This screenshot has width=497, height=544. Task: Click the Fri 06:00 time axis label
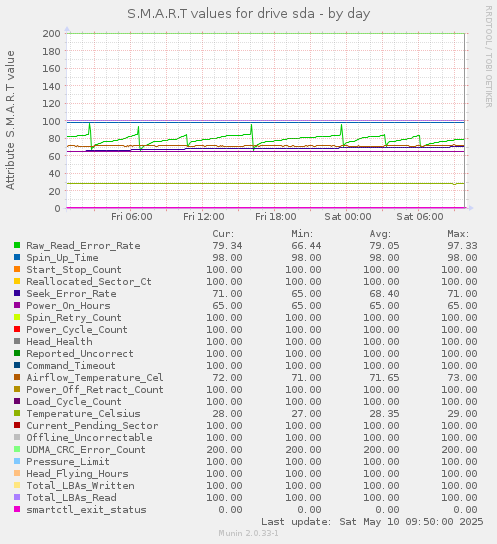click(x=131, y=217)
